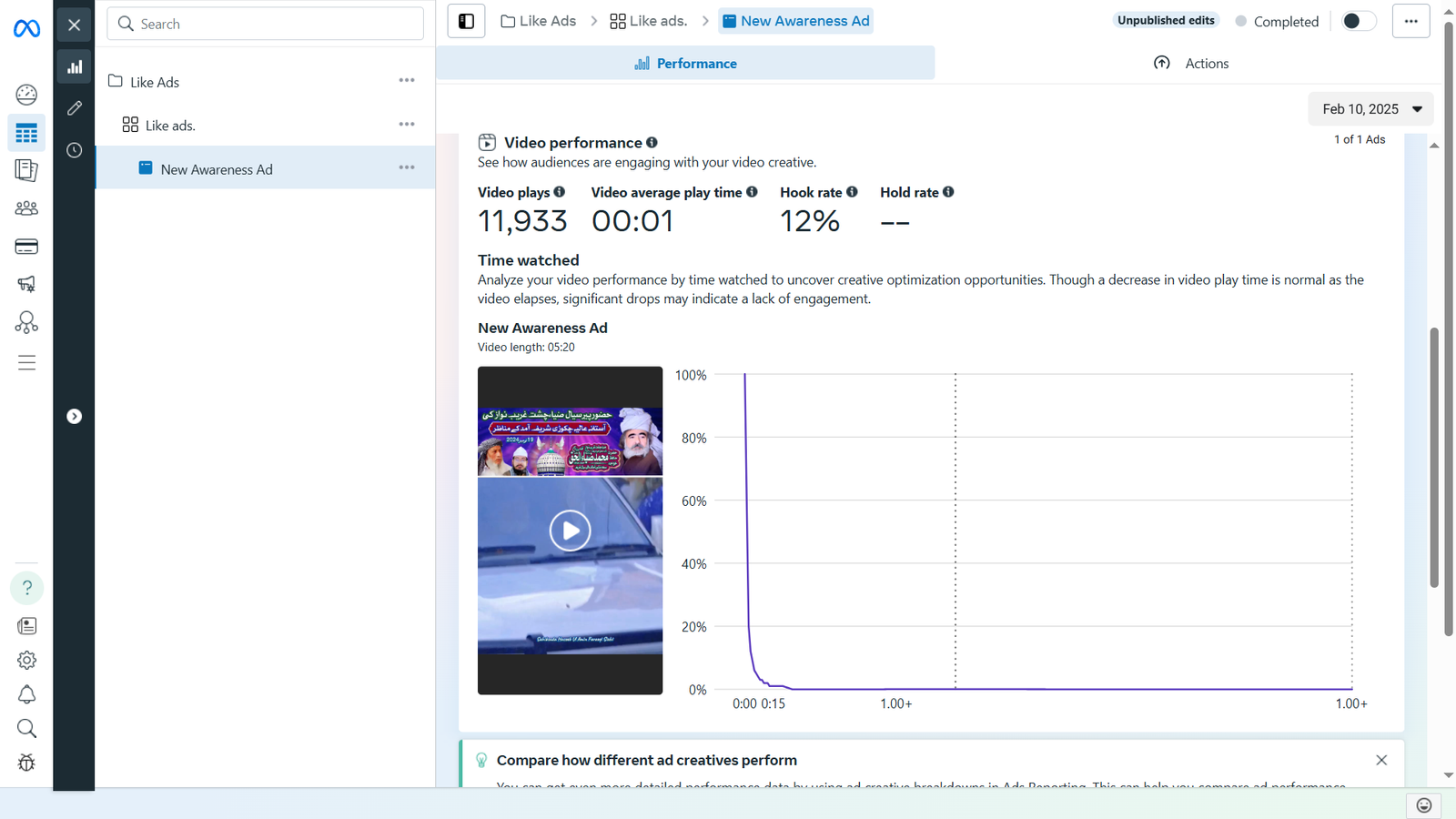1456x819 pixels.
Task: Click the bug report icon
Action: point(26,763)
